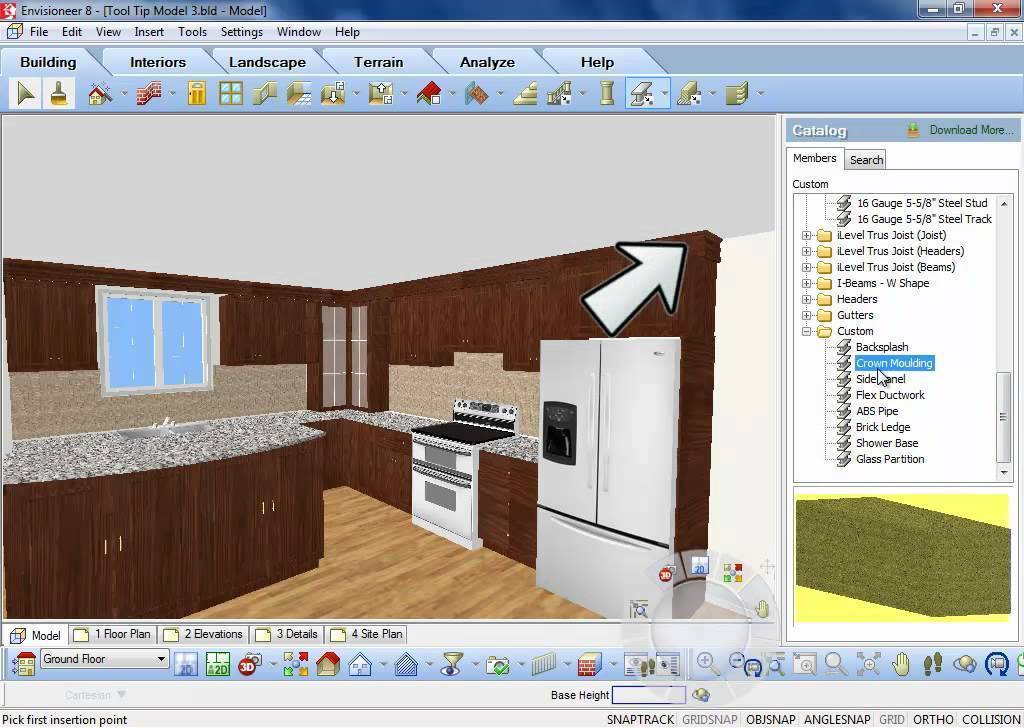Switch to 2 Elevations worksheet tab
This screenshot has width=1024, height=728.
pos(204,634)
